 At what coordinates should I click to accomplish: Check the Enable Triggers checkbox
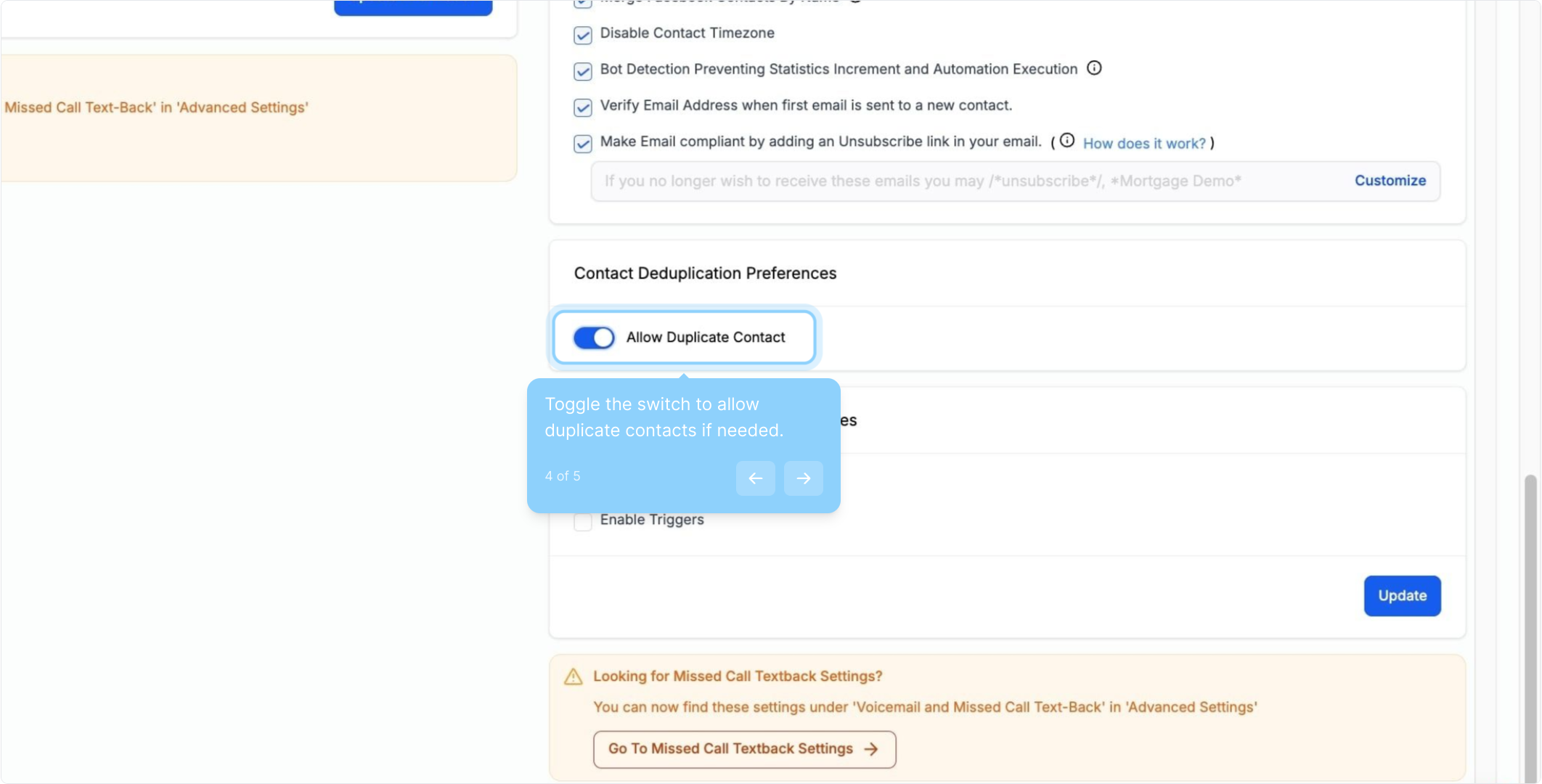583,521
